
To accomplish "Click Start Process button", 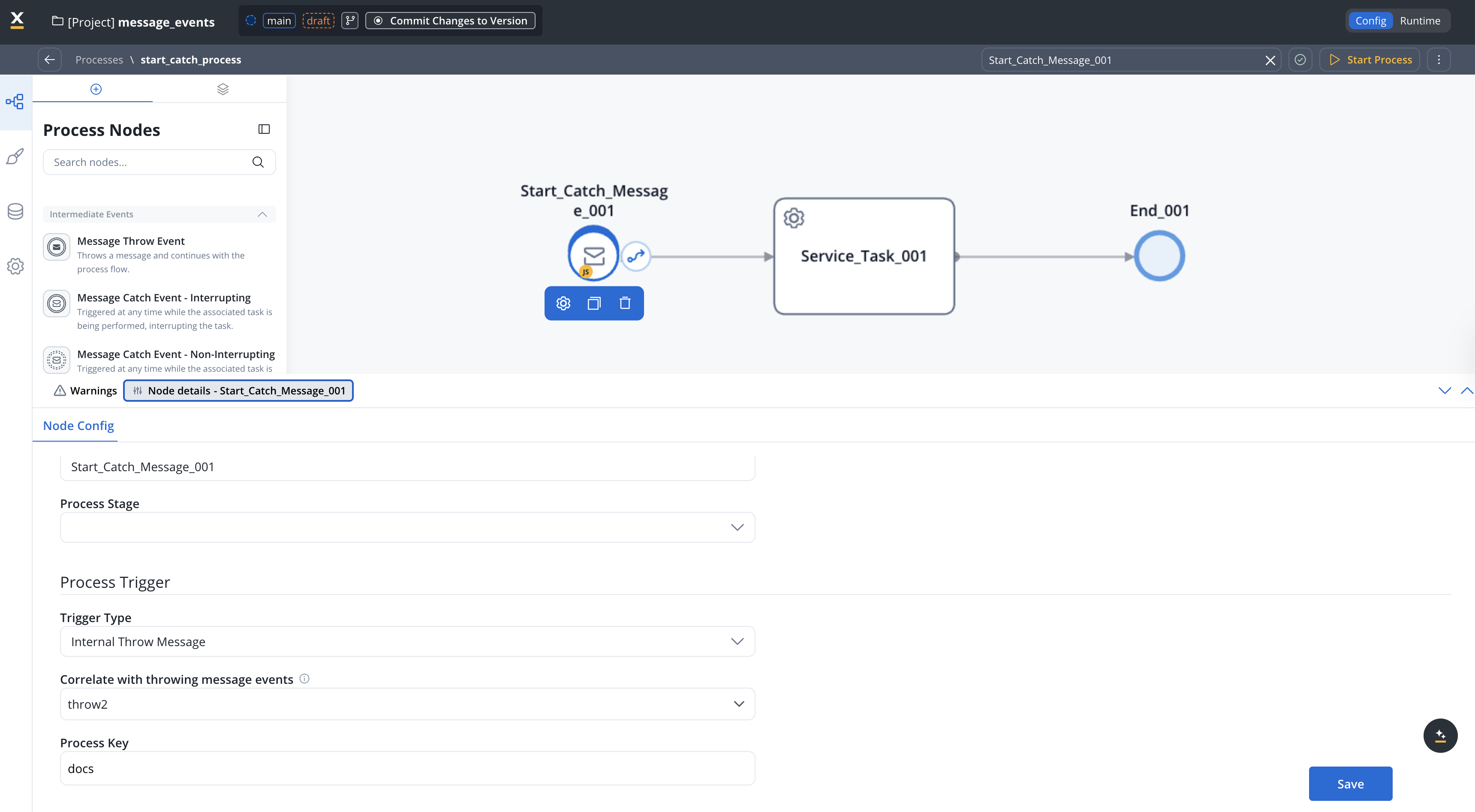I will click(1370, 60).
